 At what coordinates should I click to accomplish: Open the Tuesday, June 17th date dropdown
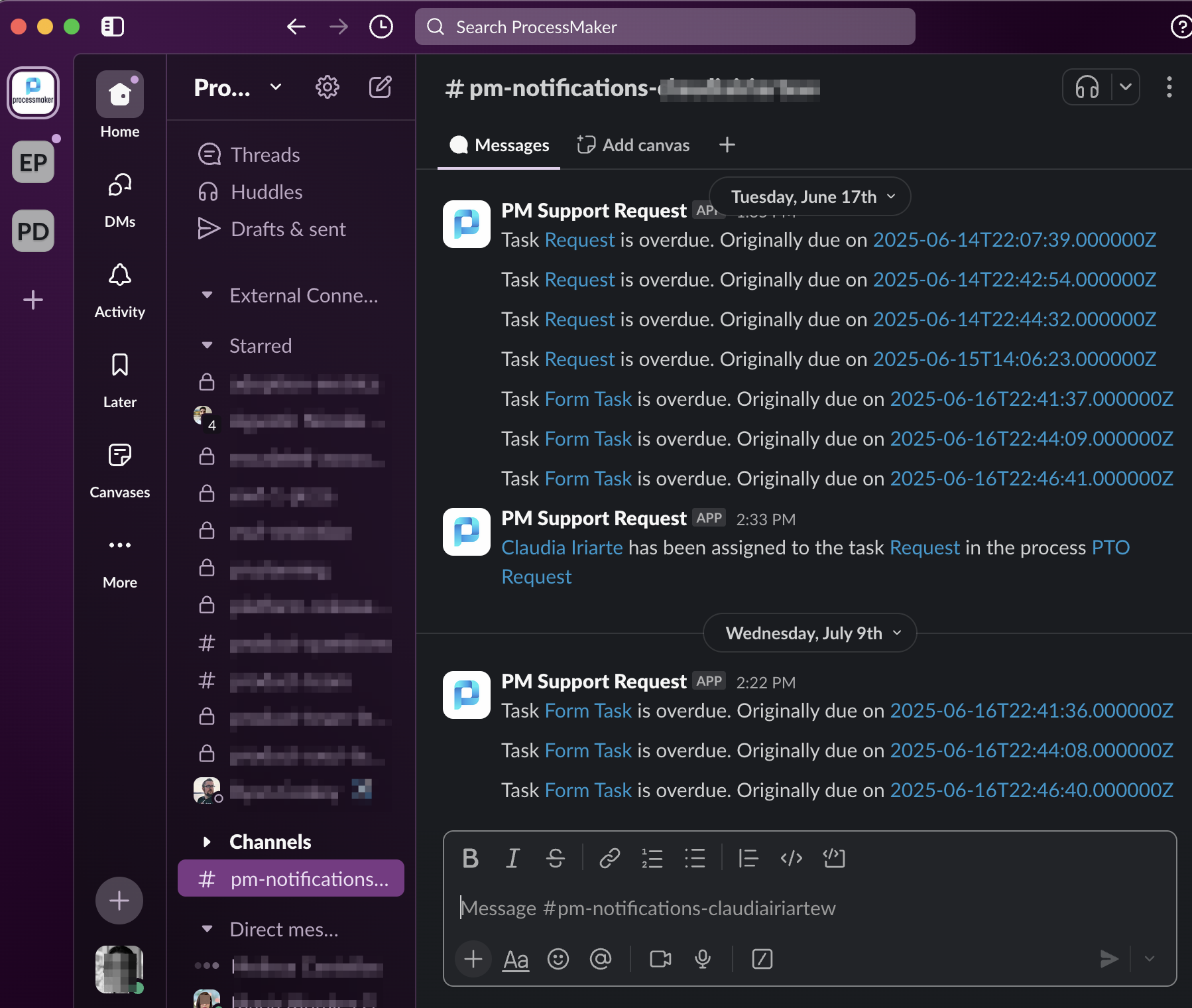[x=810, y=197]
